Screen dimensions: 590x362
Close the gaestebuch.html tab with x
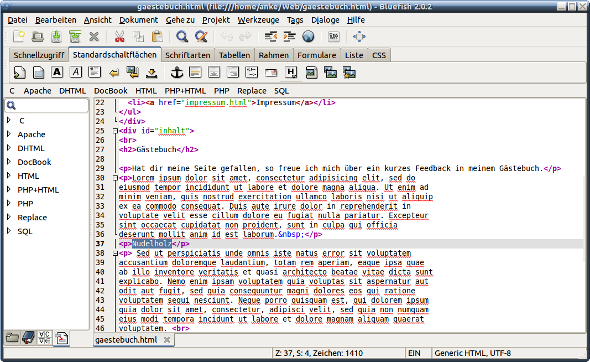[167, 340]
